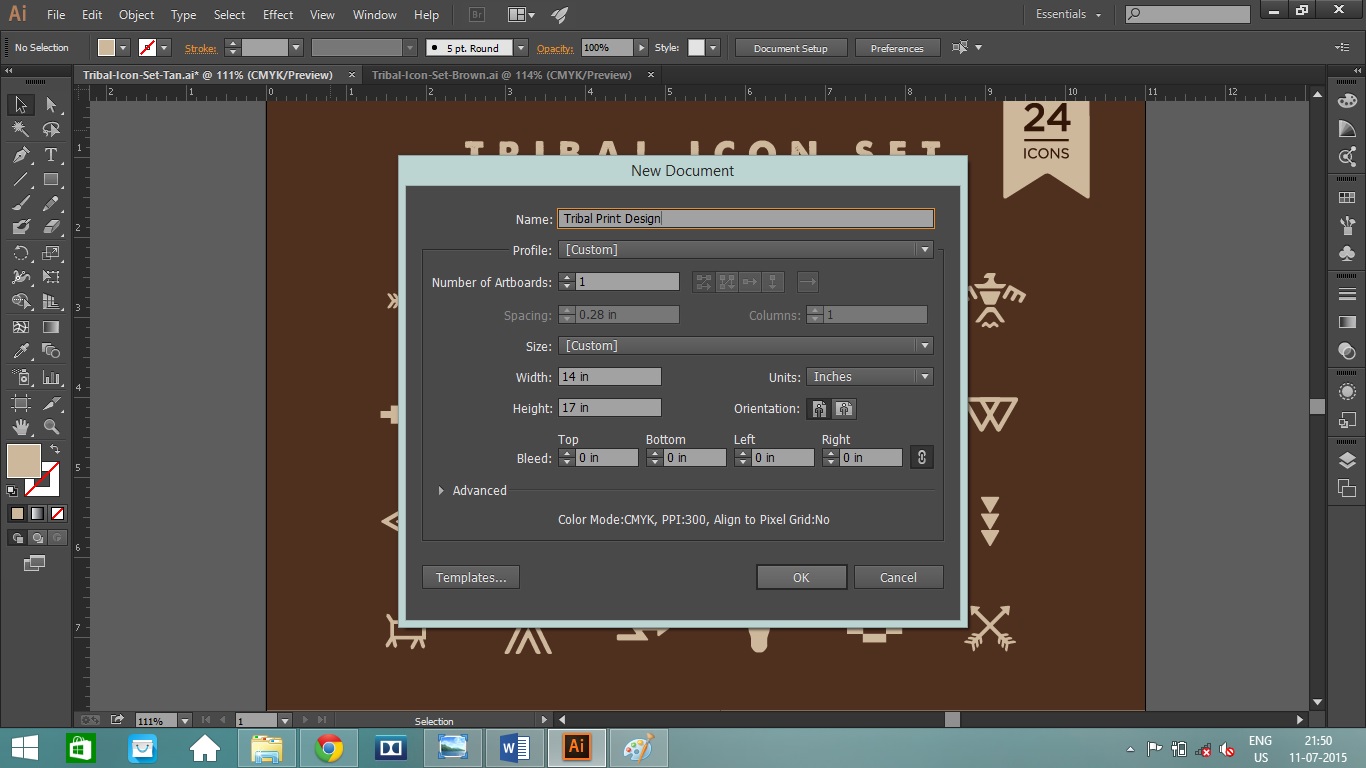Pick the Pencil tool
The image size is (1366, 768).
51,204
